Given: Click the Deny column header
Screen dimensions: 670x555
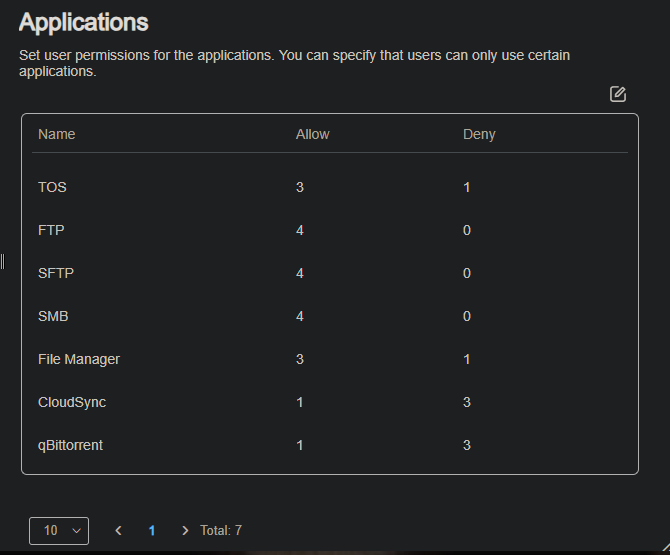Looking at the screenshot, I should pos(479,134).
